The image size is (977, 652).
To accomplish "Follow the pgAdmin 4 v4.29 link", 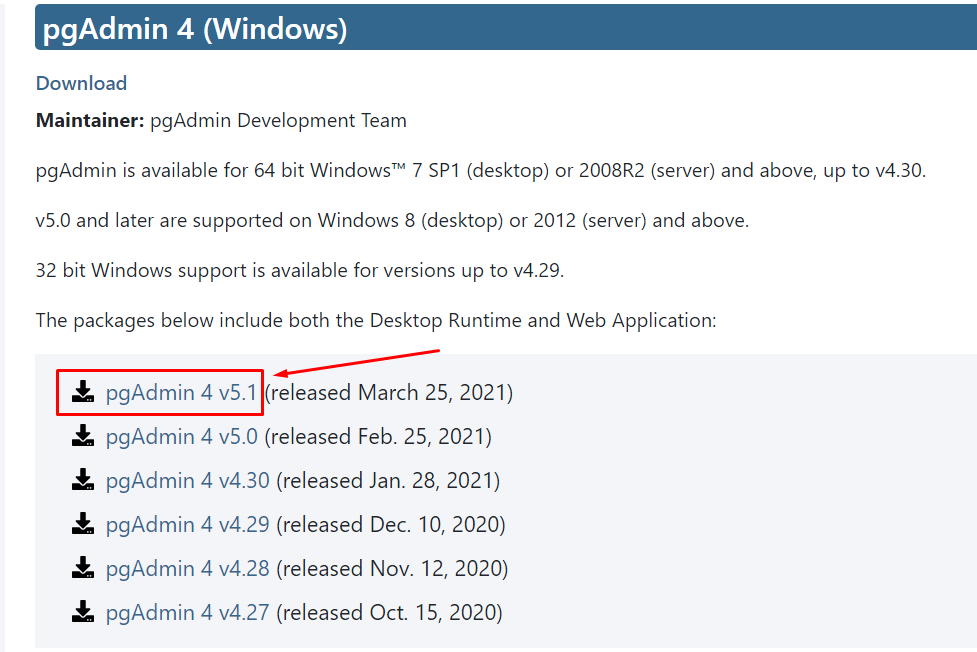I will (188, 525).
